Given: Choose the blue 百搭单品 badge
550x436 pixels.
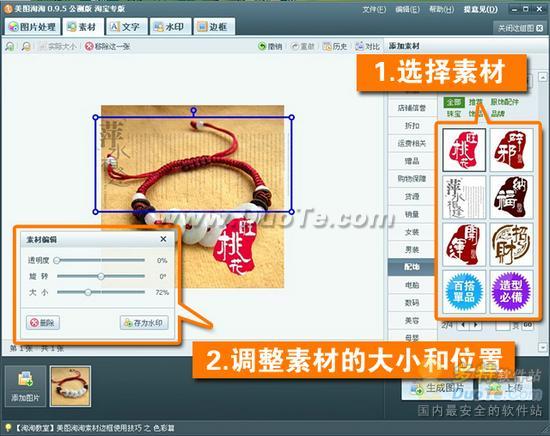Looking at the screenshot, I should (x=464, y=292).
